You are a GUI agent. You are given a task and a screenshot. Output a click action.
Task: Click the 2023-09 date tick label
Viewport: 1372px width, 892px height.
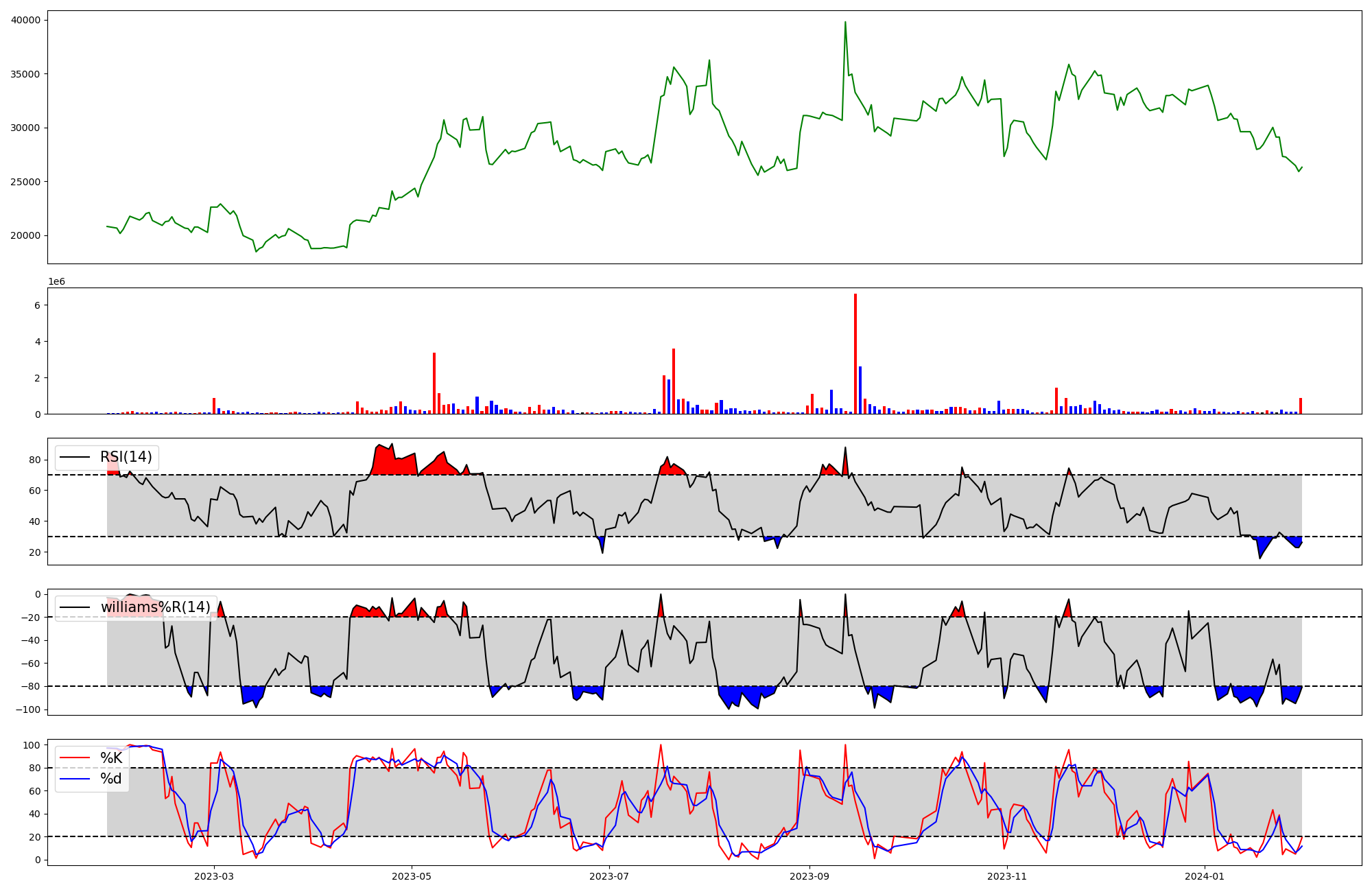[809, 876]
